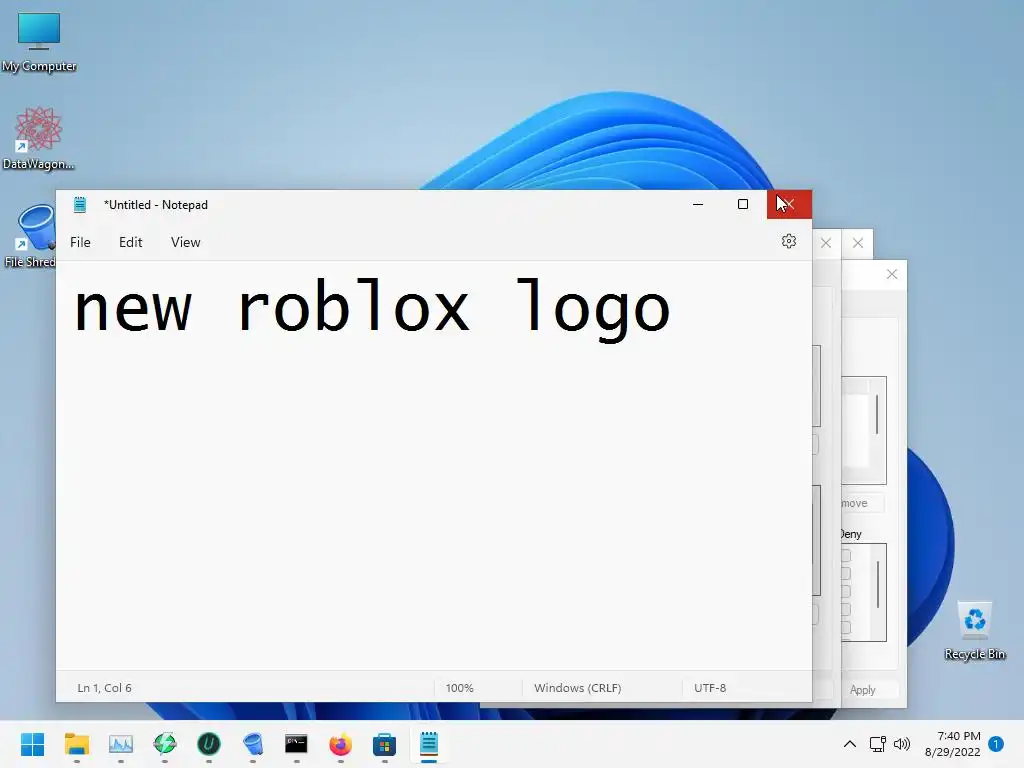
Task: Open Command Prompt from the taskbar
Action: click(296, 744)
